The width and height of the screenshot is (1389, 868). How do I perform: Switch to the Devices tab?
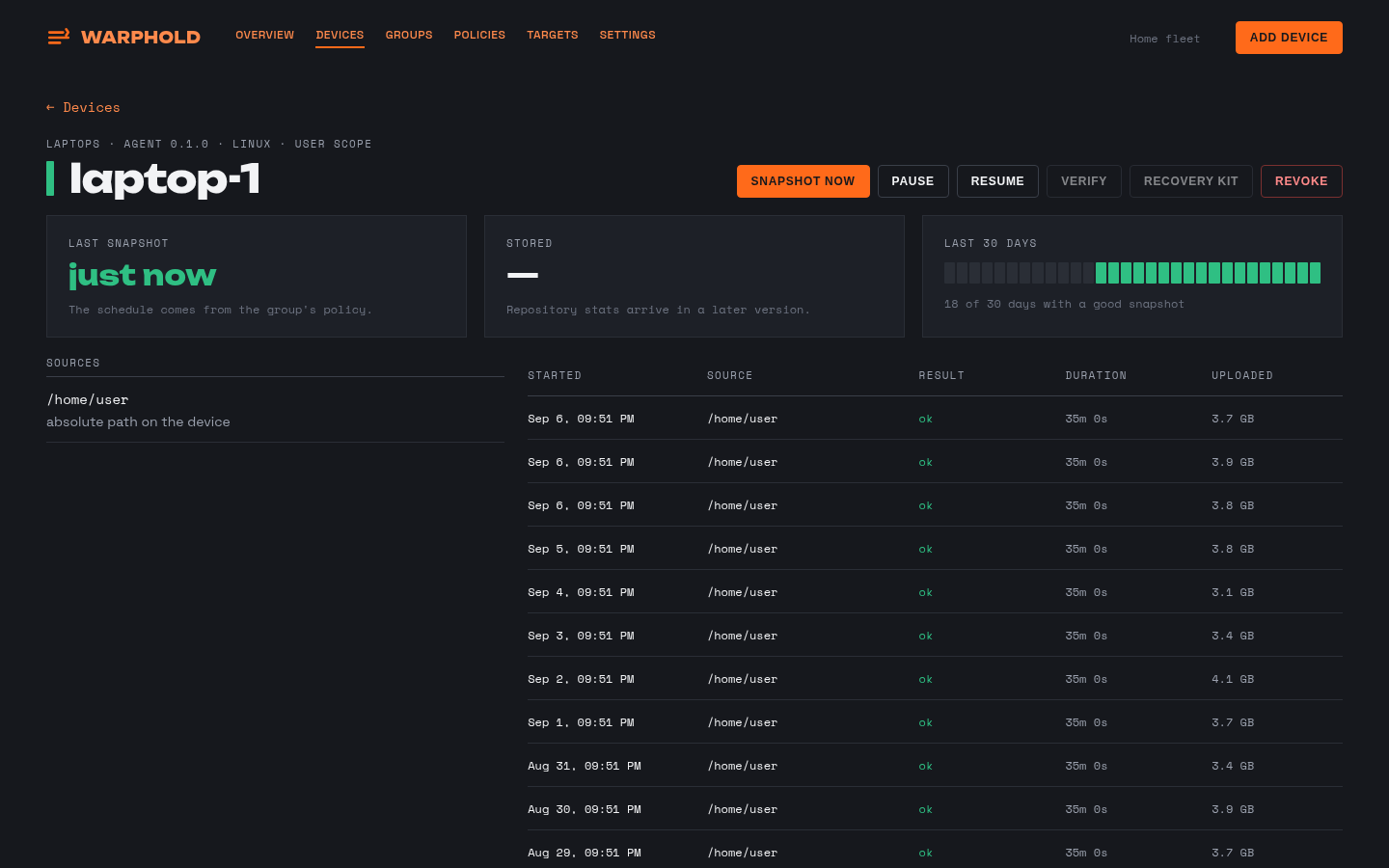pos(340,35)
